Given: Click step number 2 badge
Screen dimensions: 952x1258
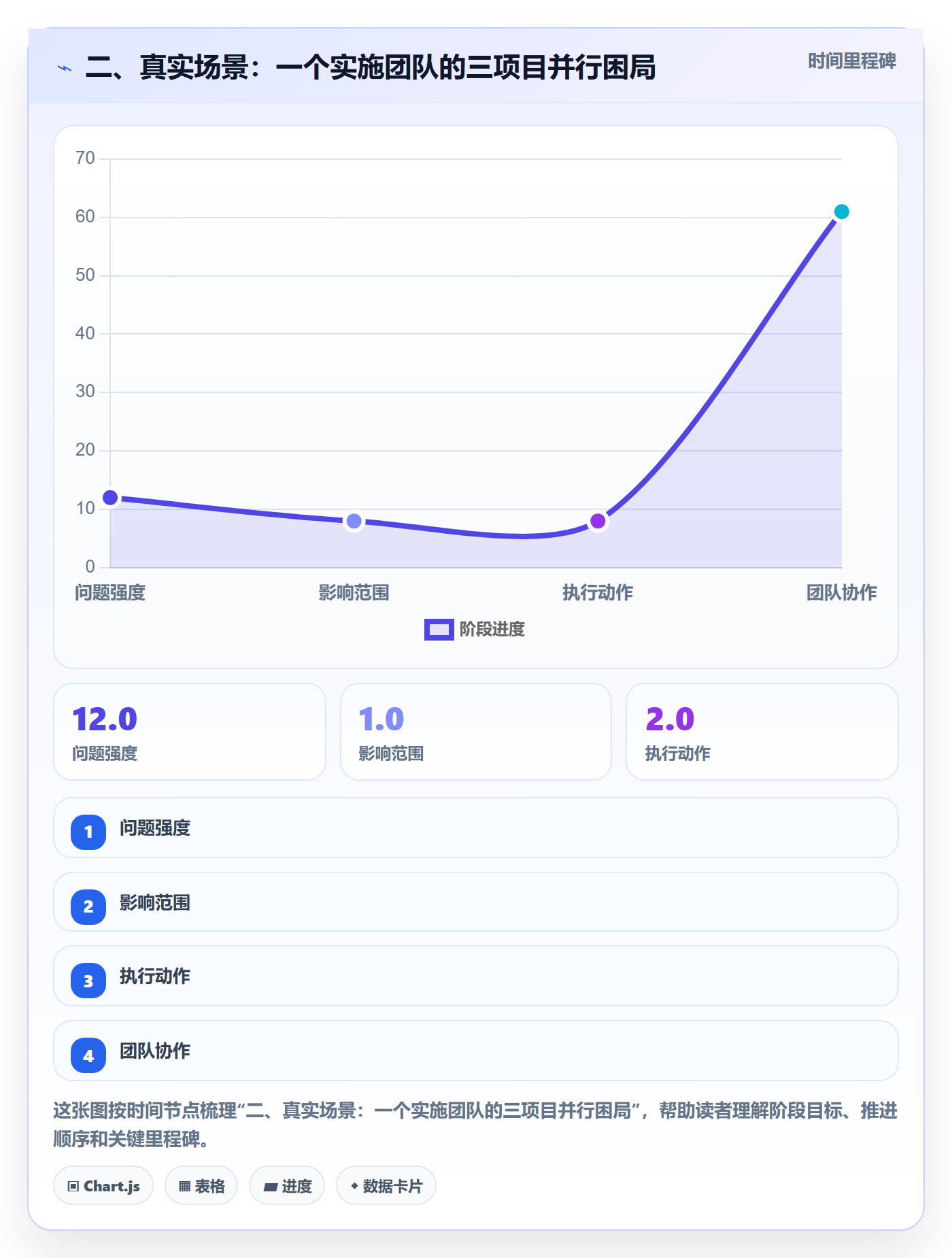Looking at the screenshot, I should pos(88,906).
